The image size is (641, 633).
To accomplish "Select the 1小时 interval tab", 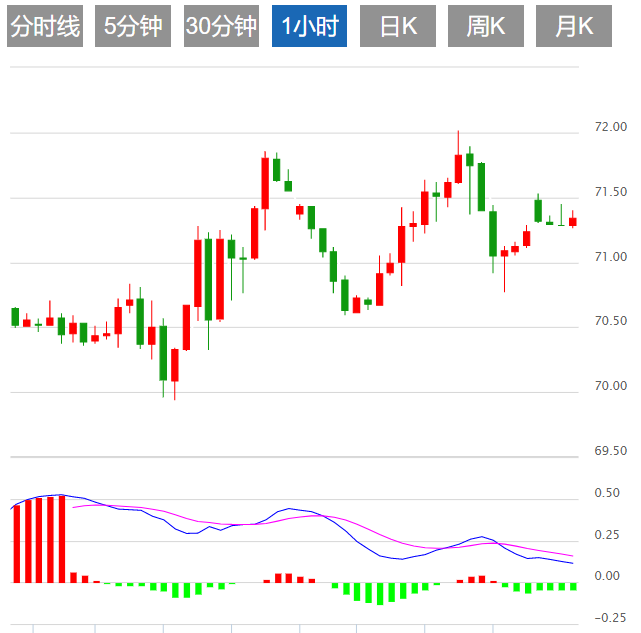I will coord(309,26).
